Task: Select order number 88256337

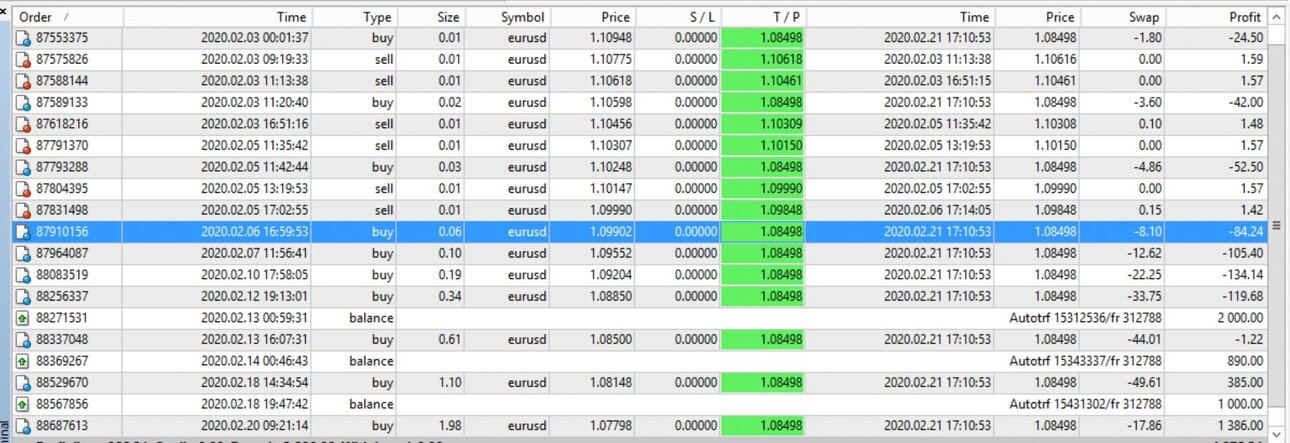Action: click(62, 296)
